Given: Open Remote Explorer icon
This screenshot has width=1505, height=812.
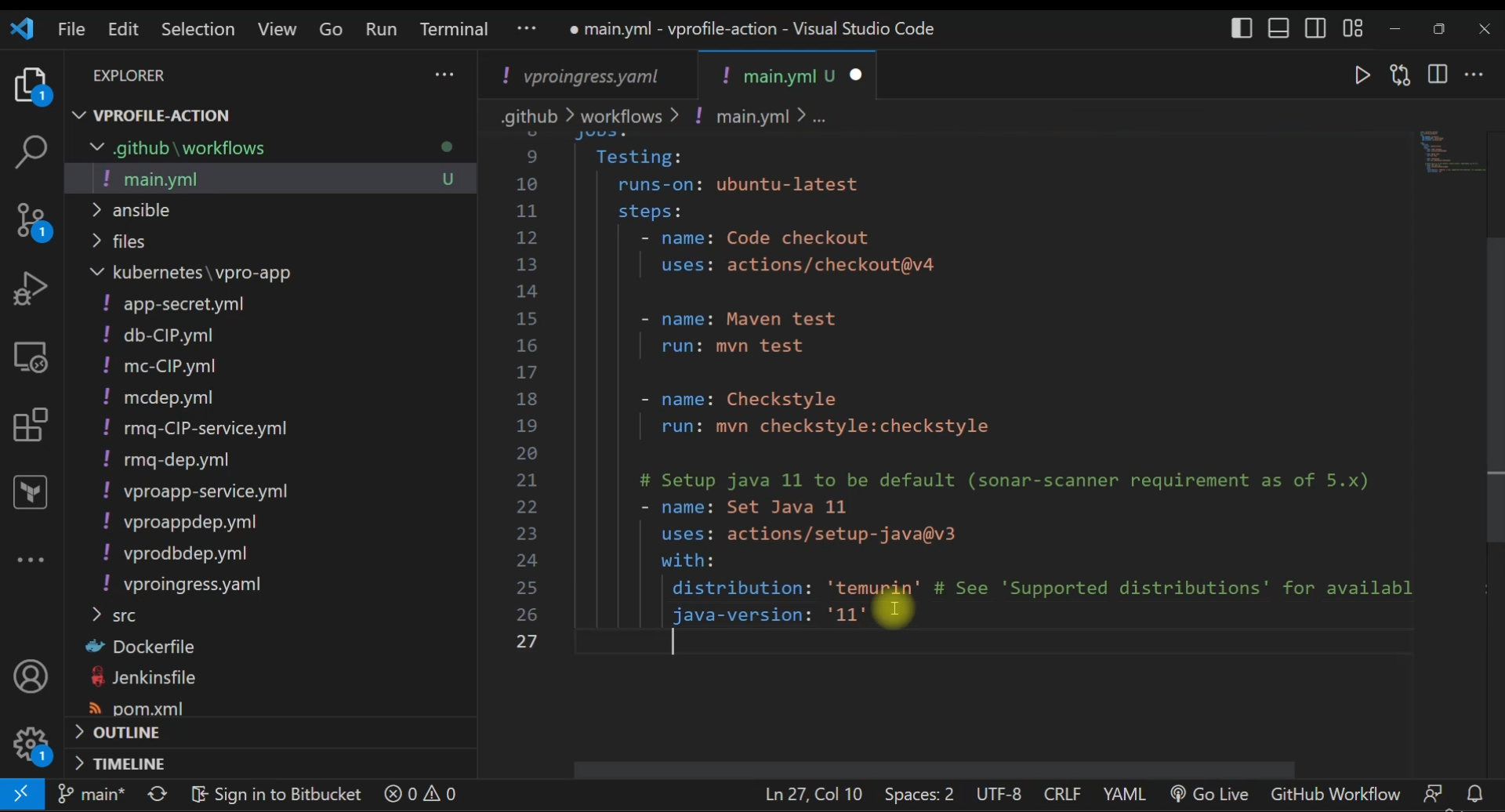Looking at the screenshot, I should (31, 358).
